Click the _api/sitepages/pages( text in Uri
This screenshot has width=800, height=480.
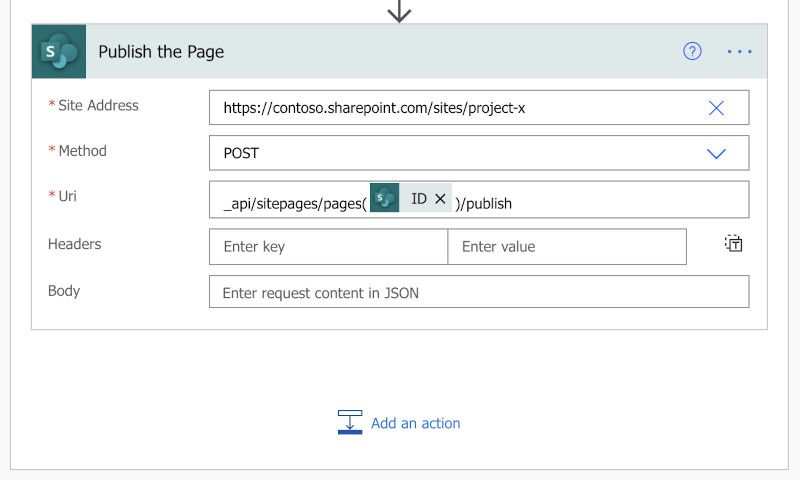[295, 204]
